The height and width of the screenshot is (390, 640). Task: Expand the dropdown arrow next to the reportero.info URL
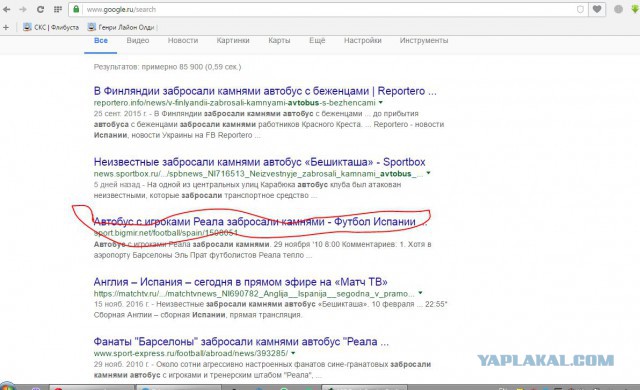coord(380,102)
